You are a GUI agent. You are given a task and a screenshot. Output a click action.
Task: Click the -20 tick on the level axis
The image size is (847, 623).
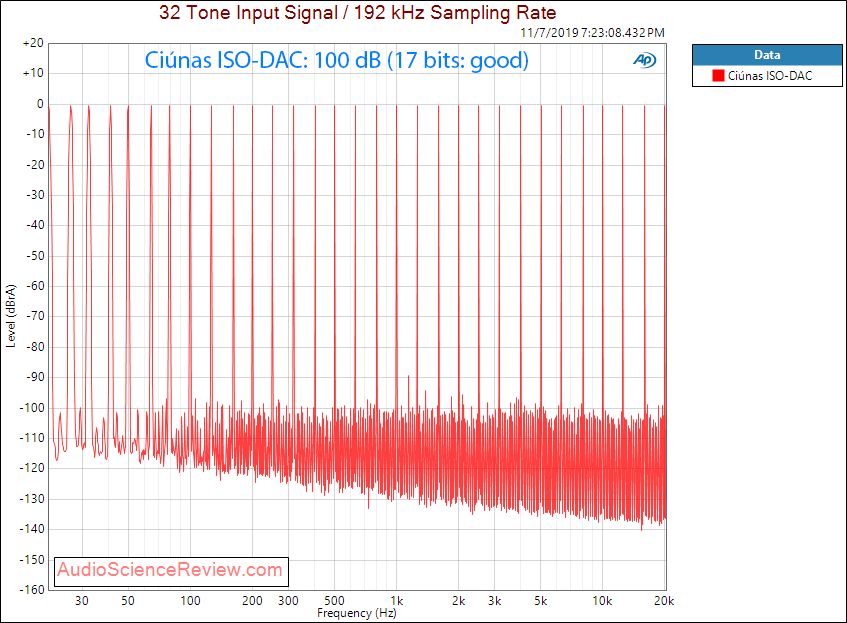pyautogui.click(x=35, y=165)
